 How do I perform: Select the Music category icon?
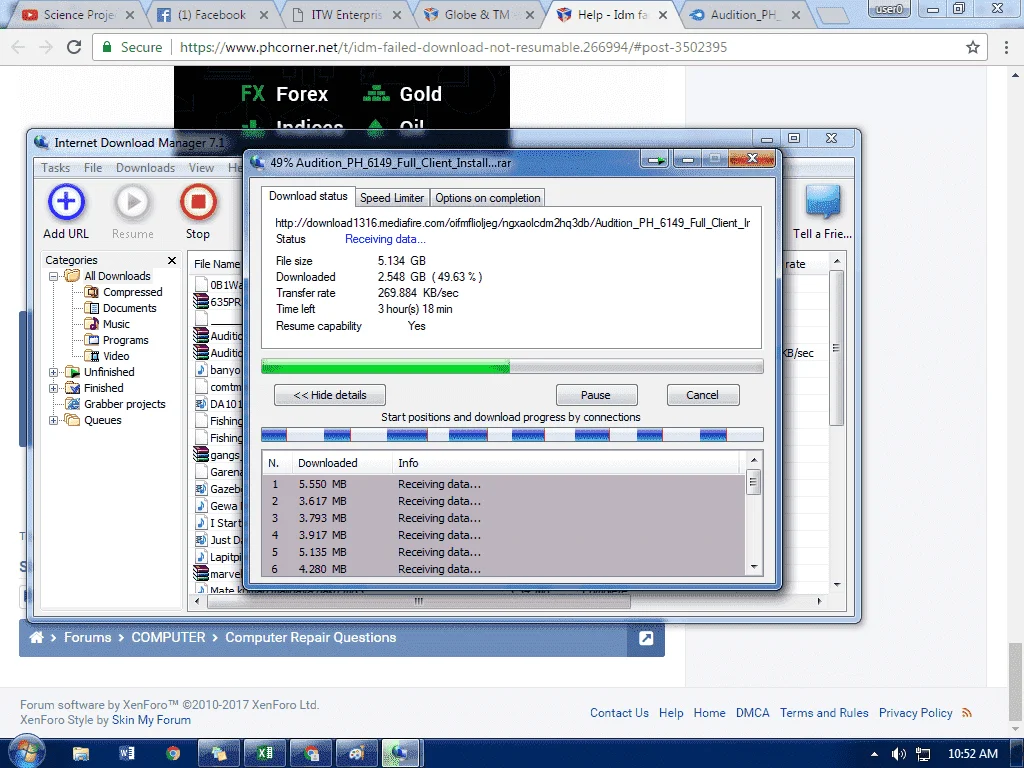92,324
